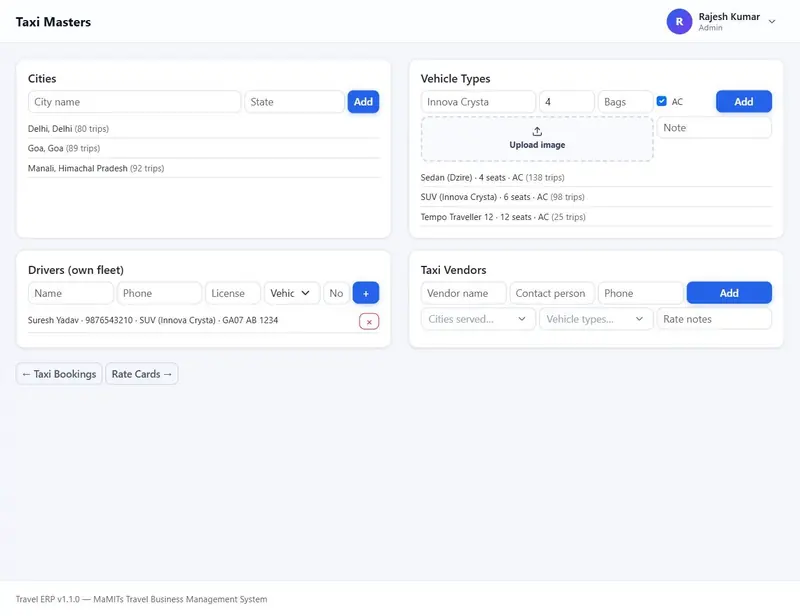Image resolution: width=800 pixels, height=616 pixels.
Task: Focus the vendor Phone field
Action: click(641, 293)
